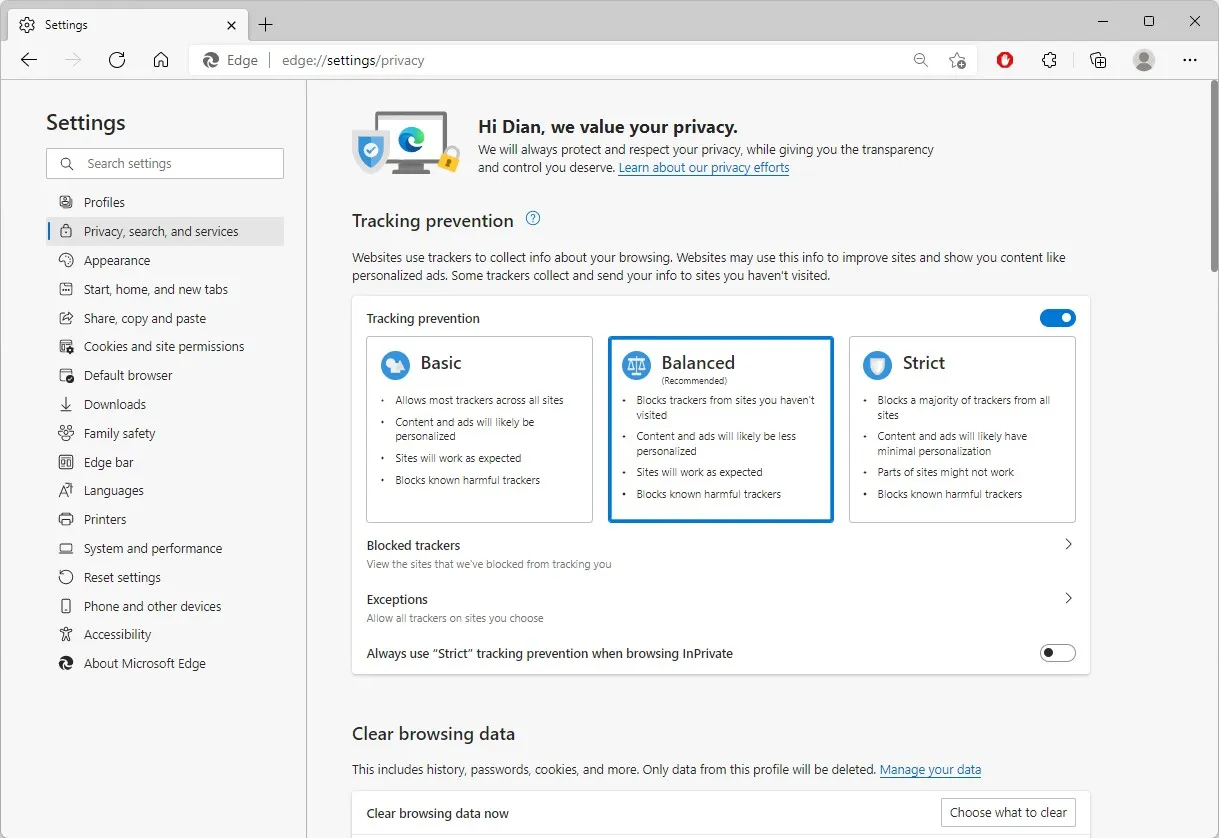The height and width of the screenshot is (838, 1219).
Task: Open Cookies and site permissions settings
Action: pos(164,347)
